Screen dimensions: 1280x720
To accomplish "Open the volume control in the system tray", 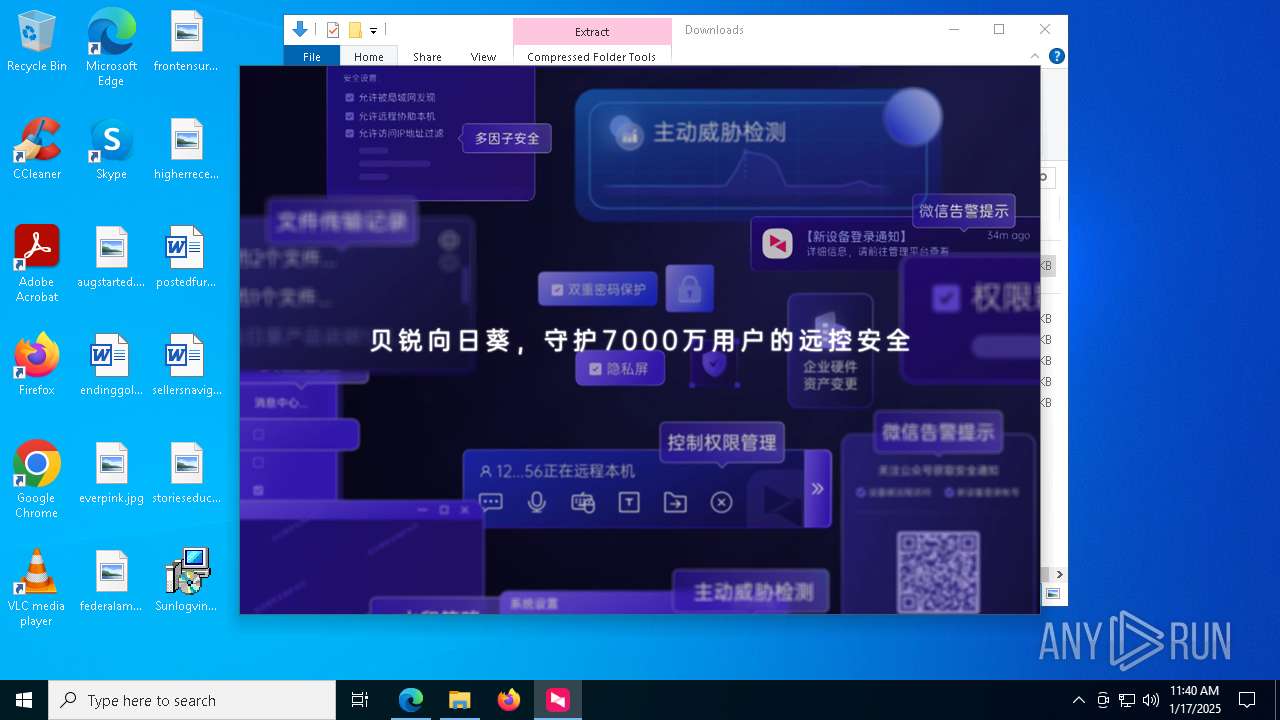I will pos(1151,700).
